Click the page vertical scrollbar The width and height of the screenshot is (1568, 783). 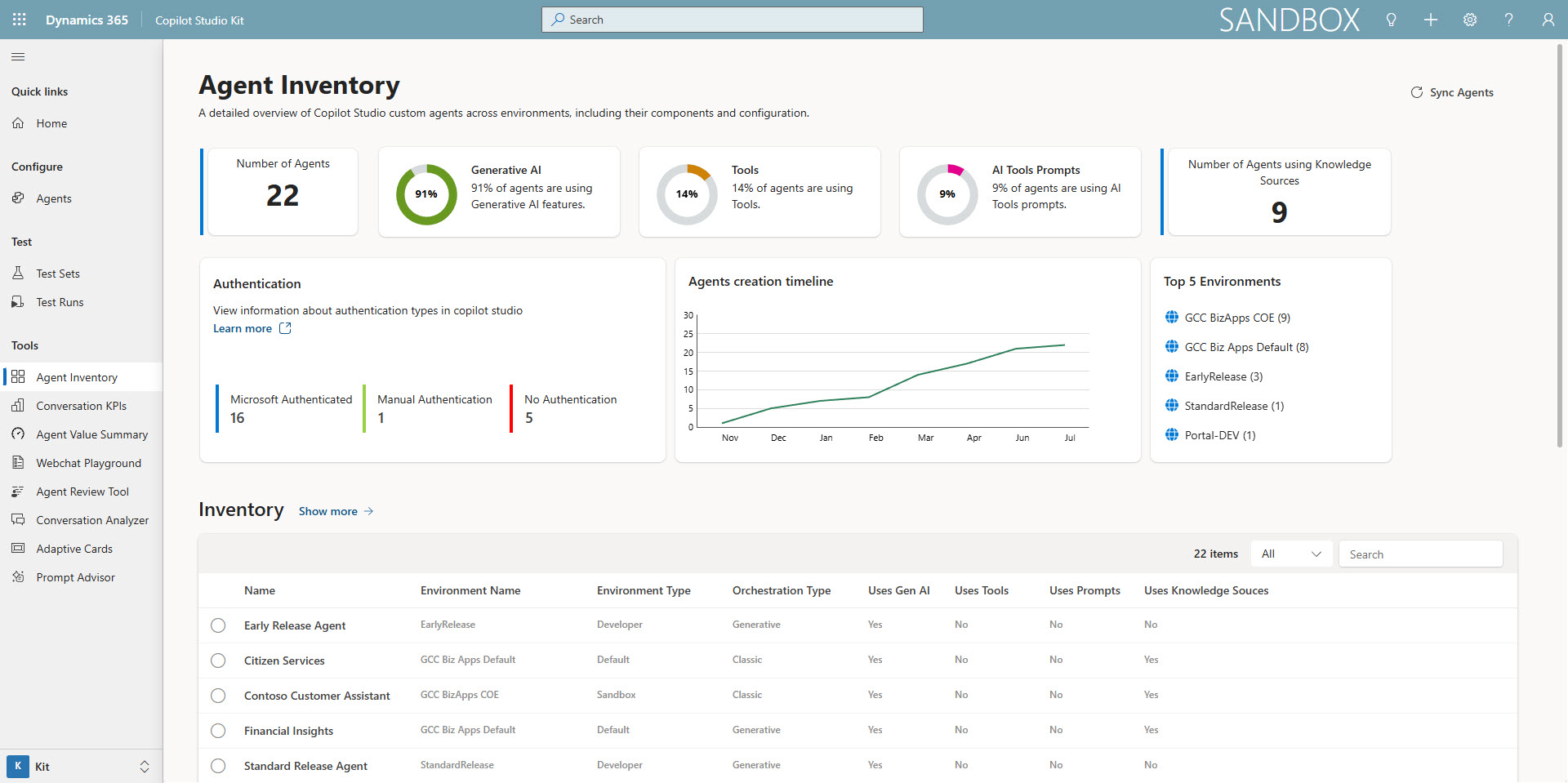[x=1559, y=245]
